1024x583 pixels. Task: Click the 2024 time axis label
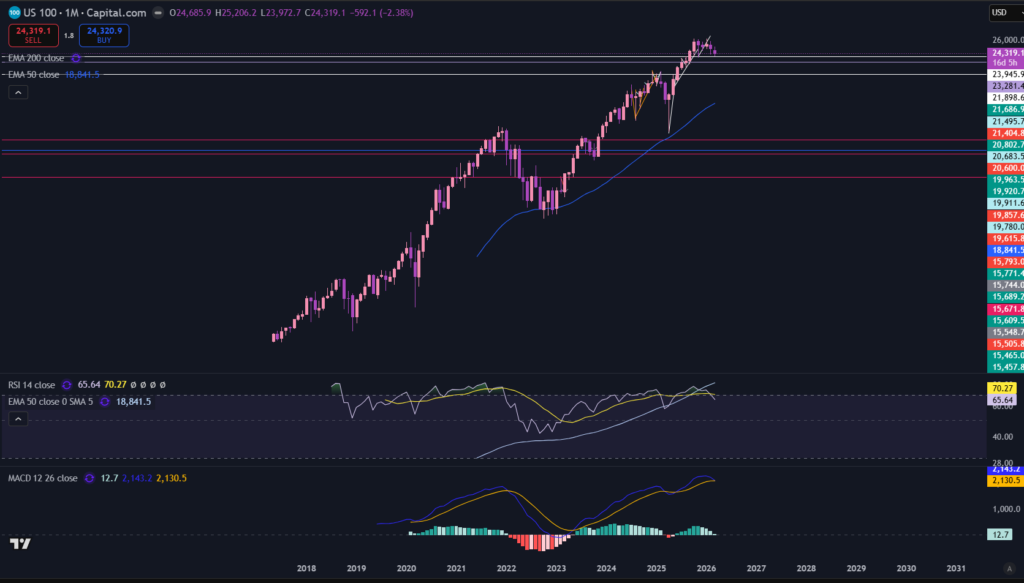tap(606, 569)
